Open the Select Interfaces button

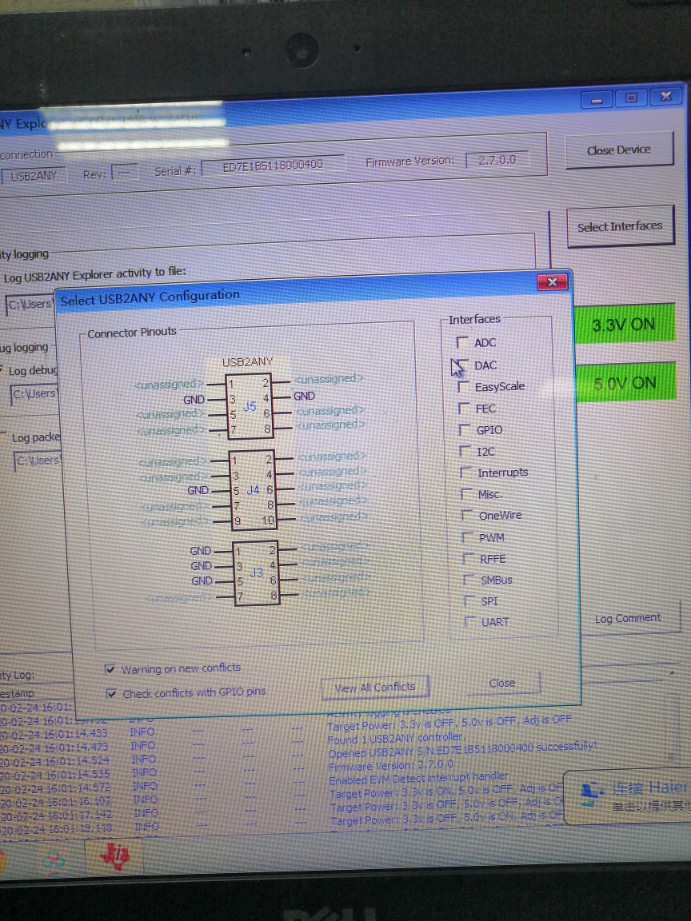(620, 226)
